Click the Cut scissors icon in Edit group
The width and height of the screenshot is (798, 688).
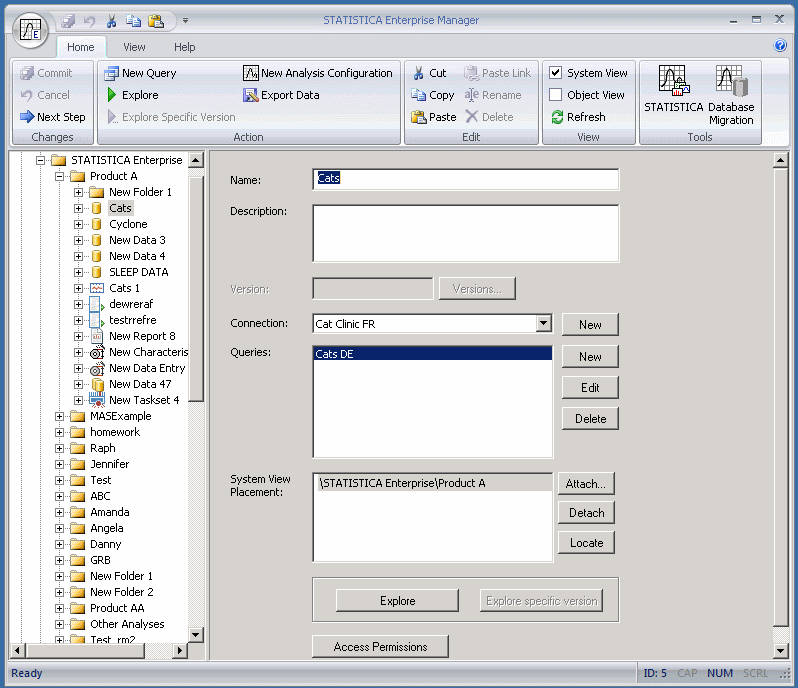418,73
